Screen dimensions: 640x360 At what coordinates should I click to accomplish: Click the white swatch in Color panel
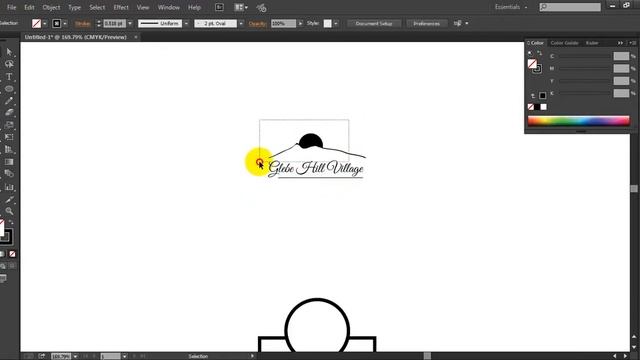pyautogui.click(x=544, y=107)
